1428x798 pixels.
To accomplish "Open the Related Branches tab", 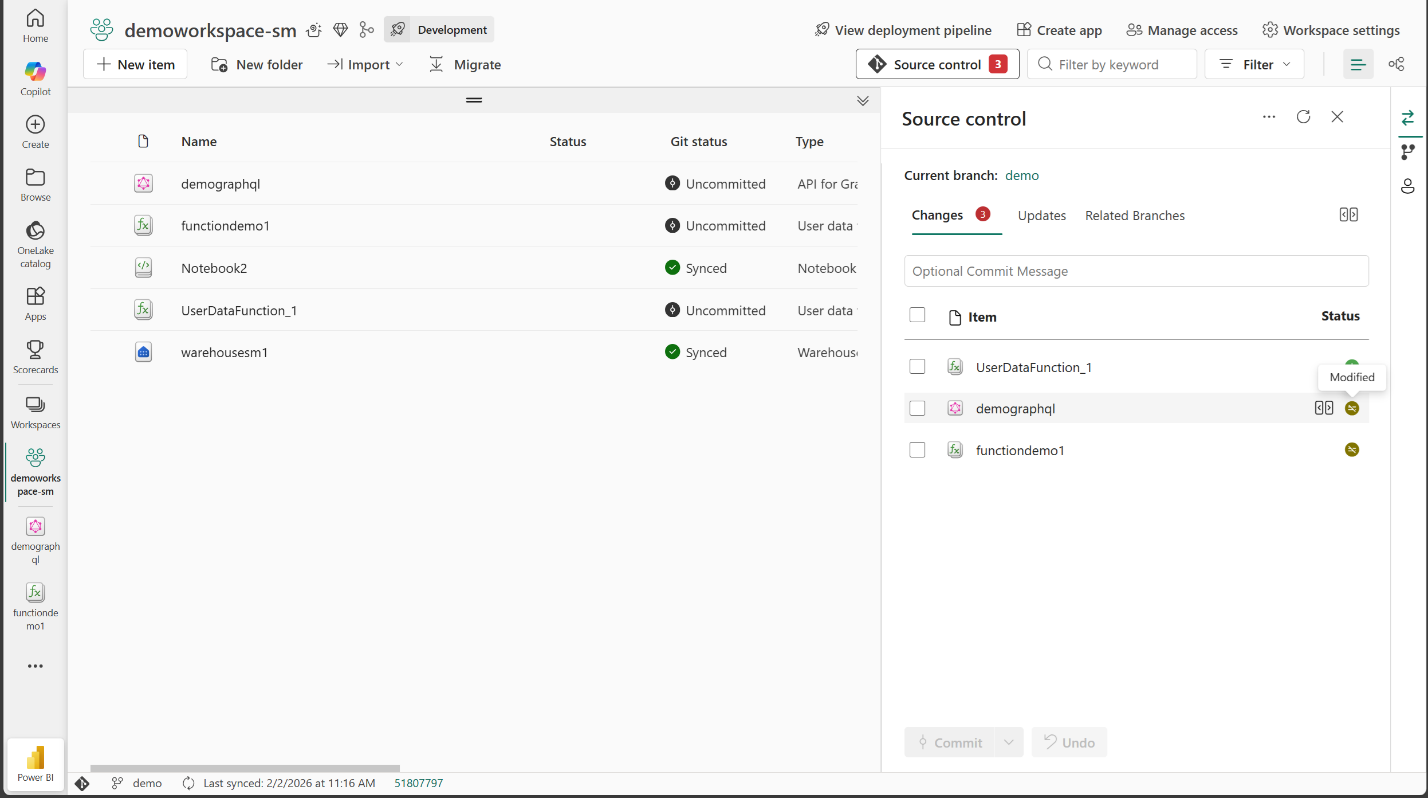I will (1135, 215).
